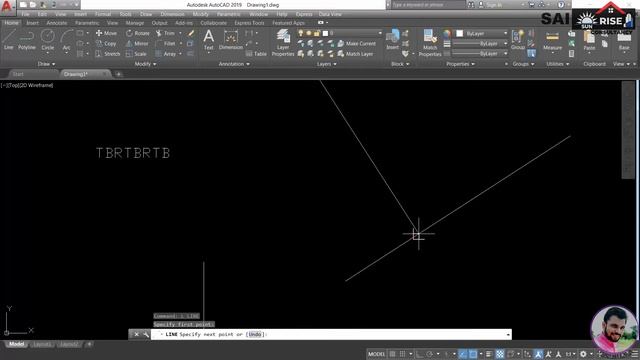Insert a Table
The width and height of the screenshot is (640, 360).
[256, 54]
